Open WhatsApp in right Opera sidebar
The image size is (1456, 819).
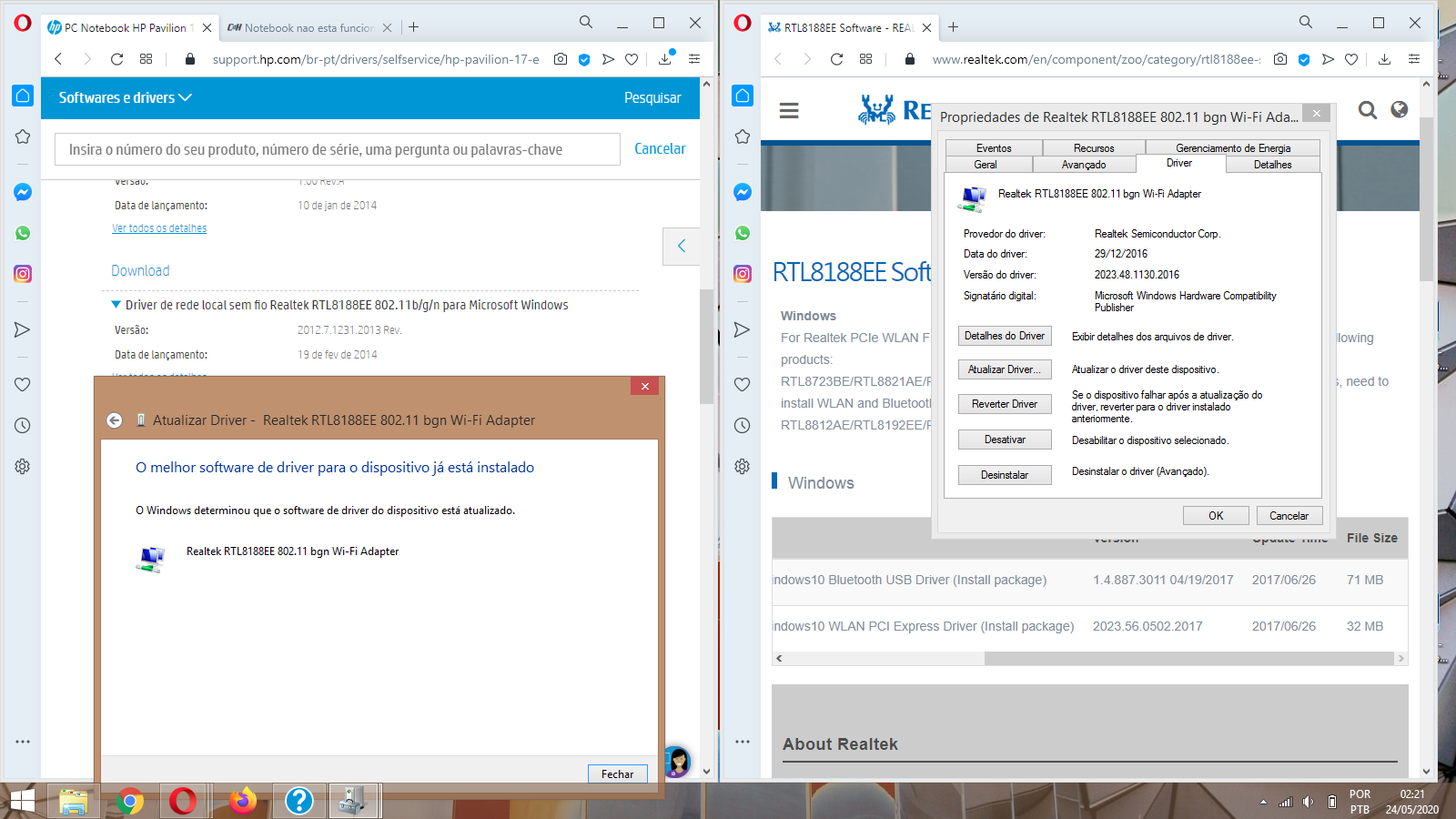tap(743, 233)
